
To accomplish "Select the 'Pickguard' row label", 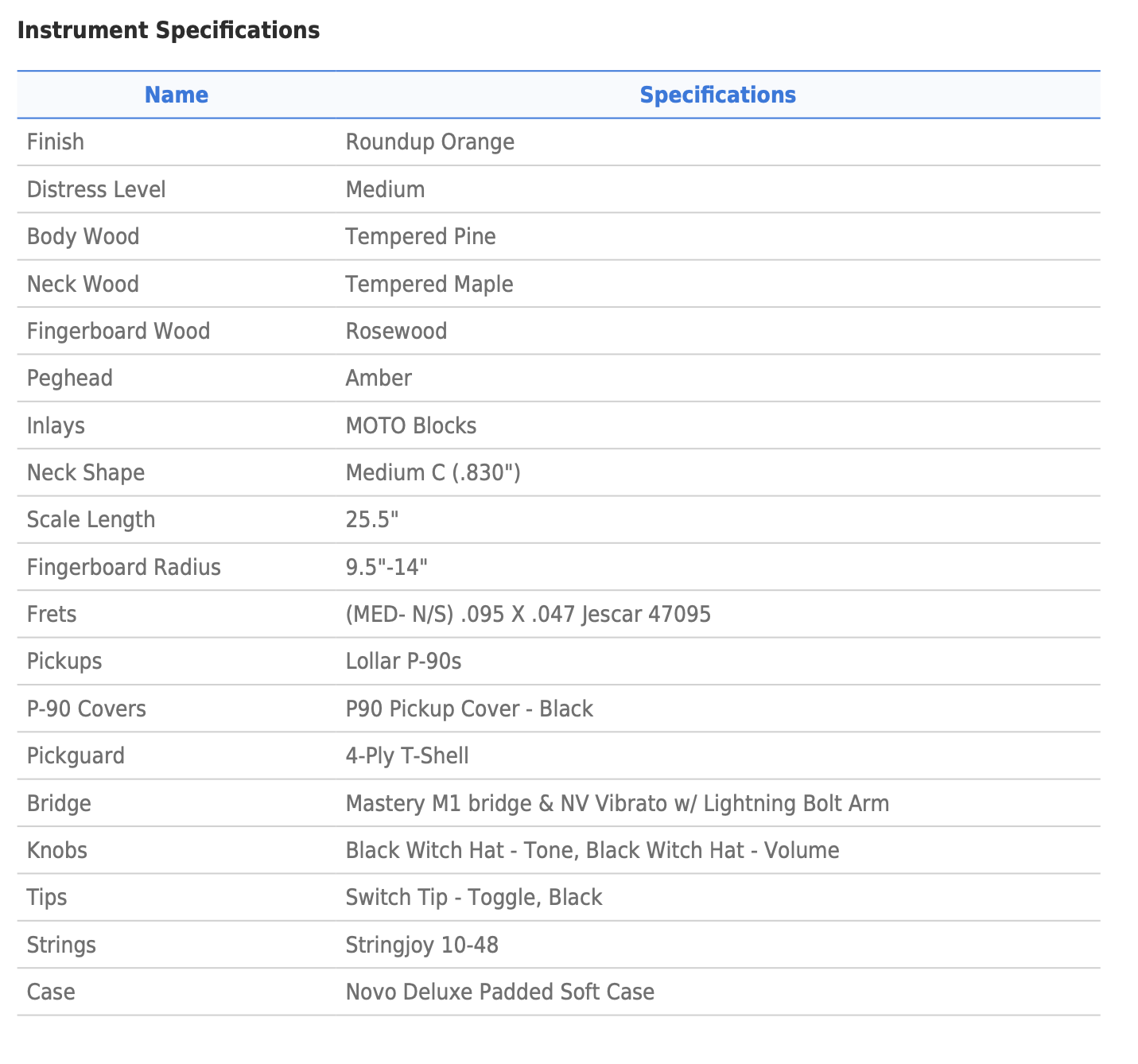I will pos(76,755).
